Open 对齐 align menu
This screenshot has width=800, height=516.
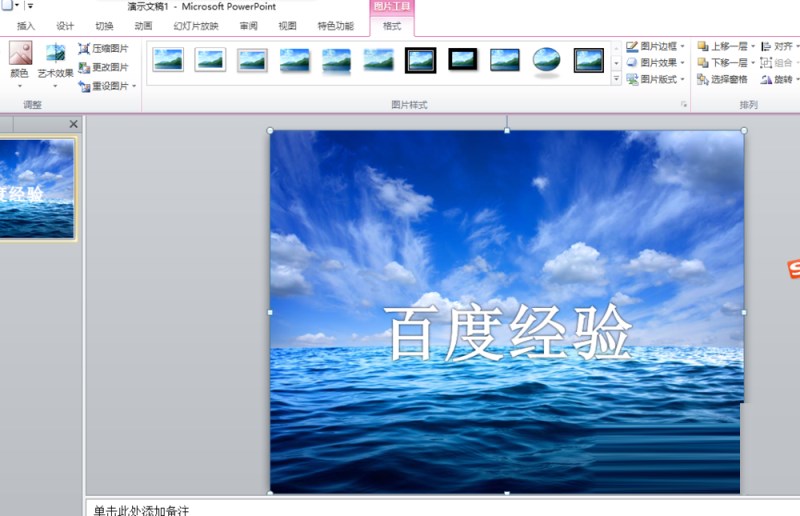click(778, 46)
